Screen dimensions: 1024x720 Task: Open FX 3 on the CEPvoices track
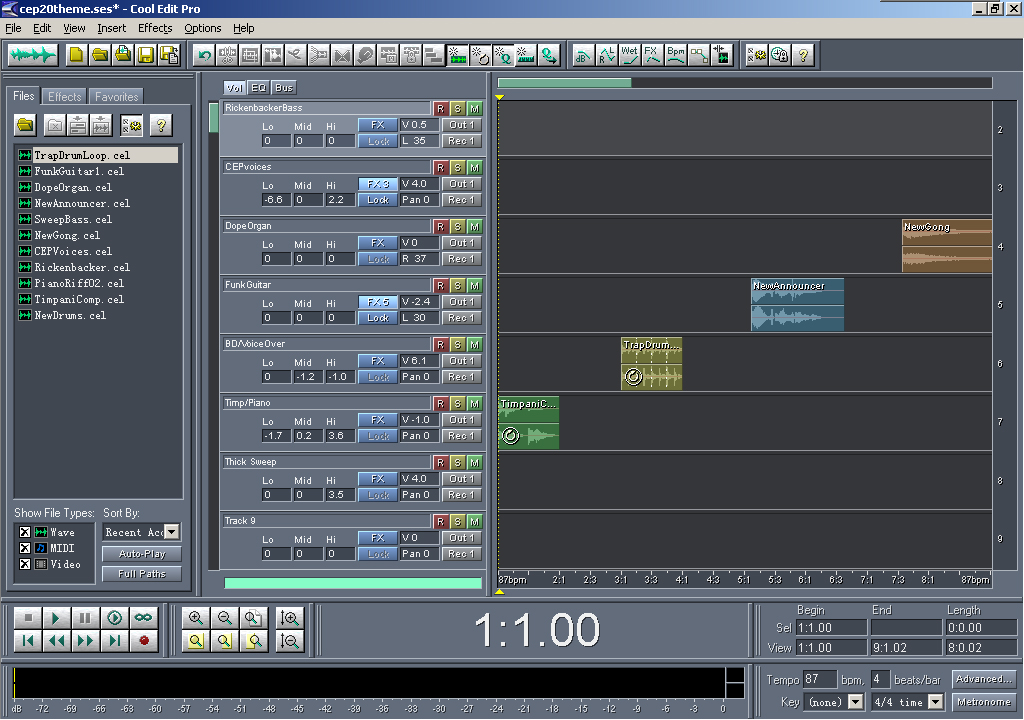[x=377, y=184]
